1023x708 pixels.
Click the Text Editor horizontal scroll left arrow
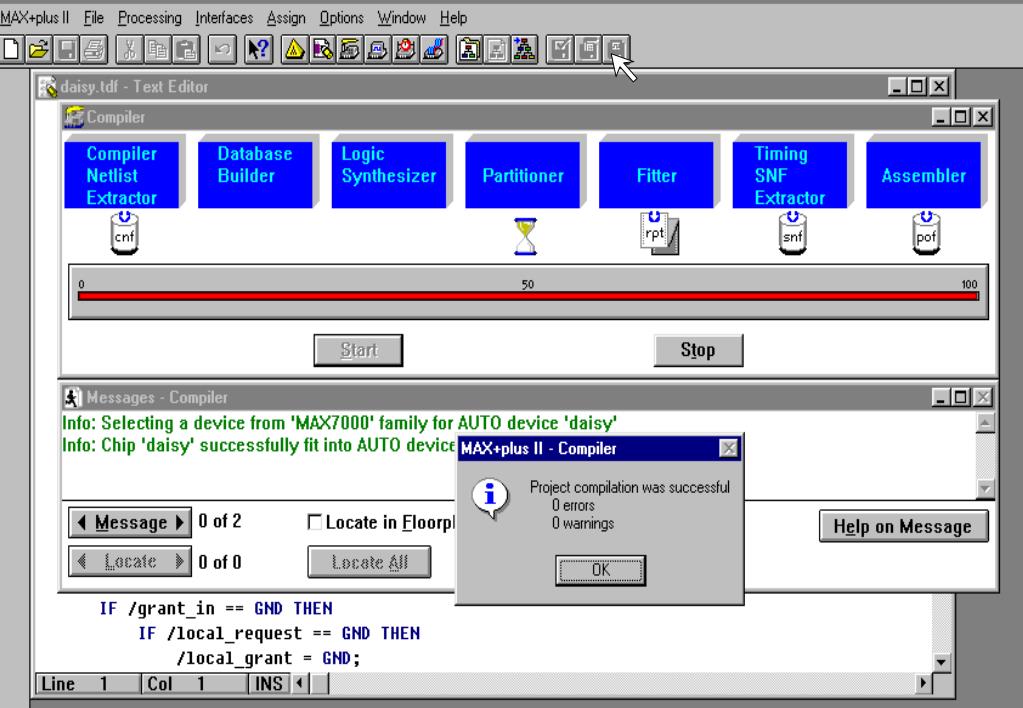pyautogui.click(x=300, y=683)
